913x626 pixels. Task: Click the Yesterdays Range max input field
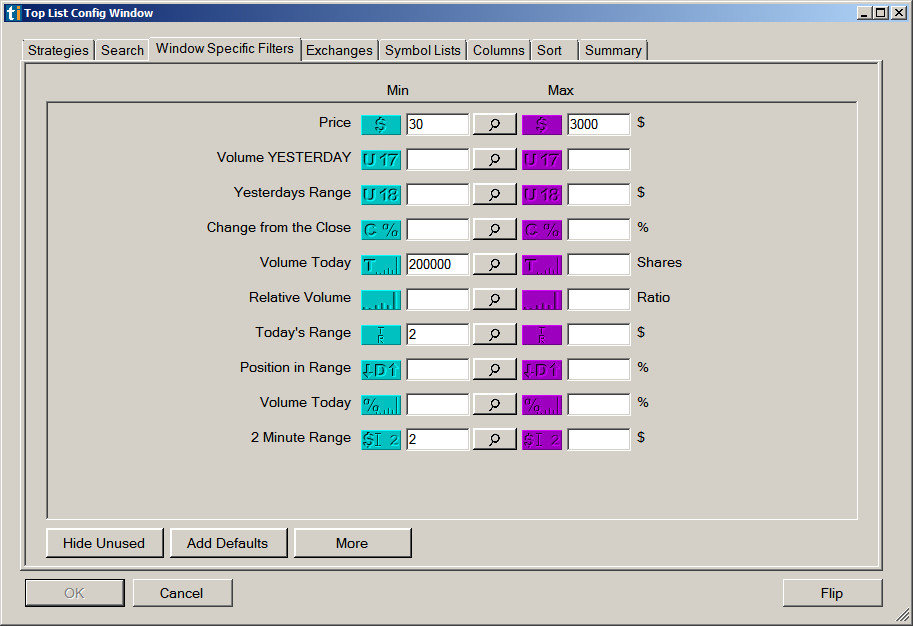coord(599,194)
